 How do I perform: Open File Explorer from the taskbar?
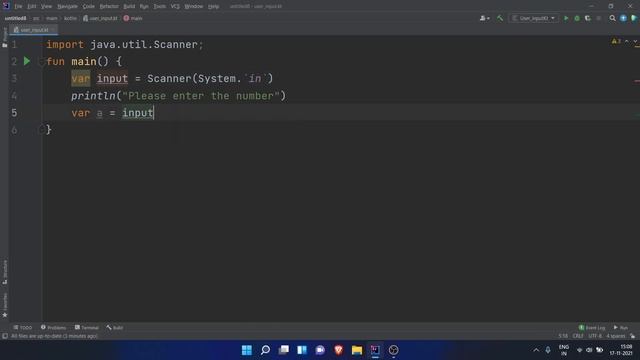[357, 350]
